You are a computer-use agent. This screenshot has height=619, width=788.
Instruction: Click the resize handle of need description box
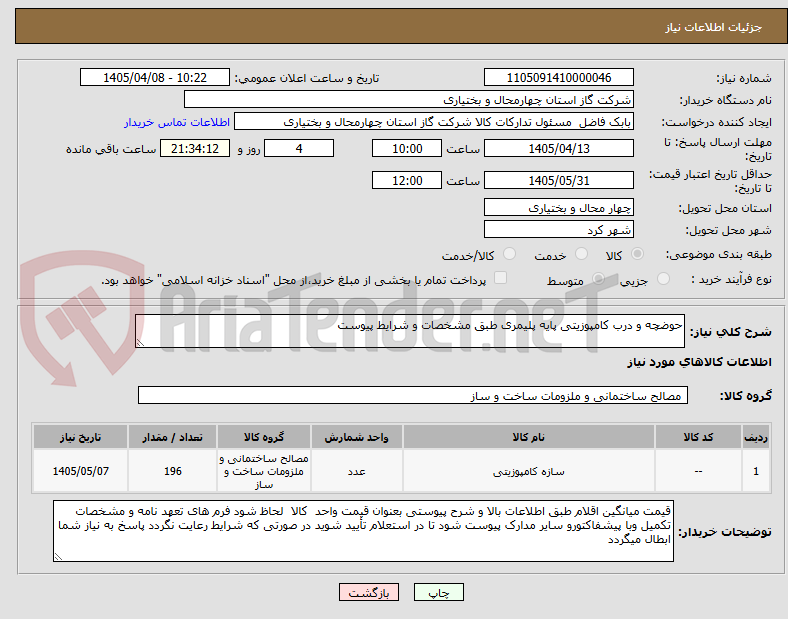coord(140,343)
